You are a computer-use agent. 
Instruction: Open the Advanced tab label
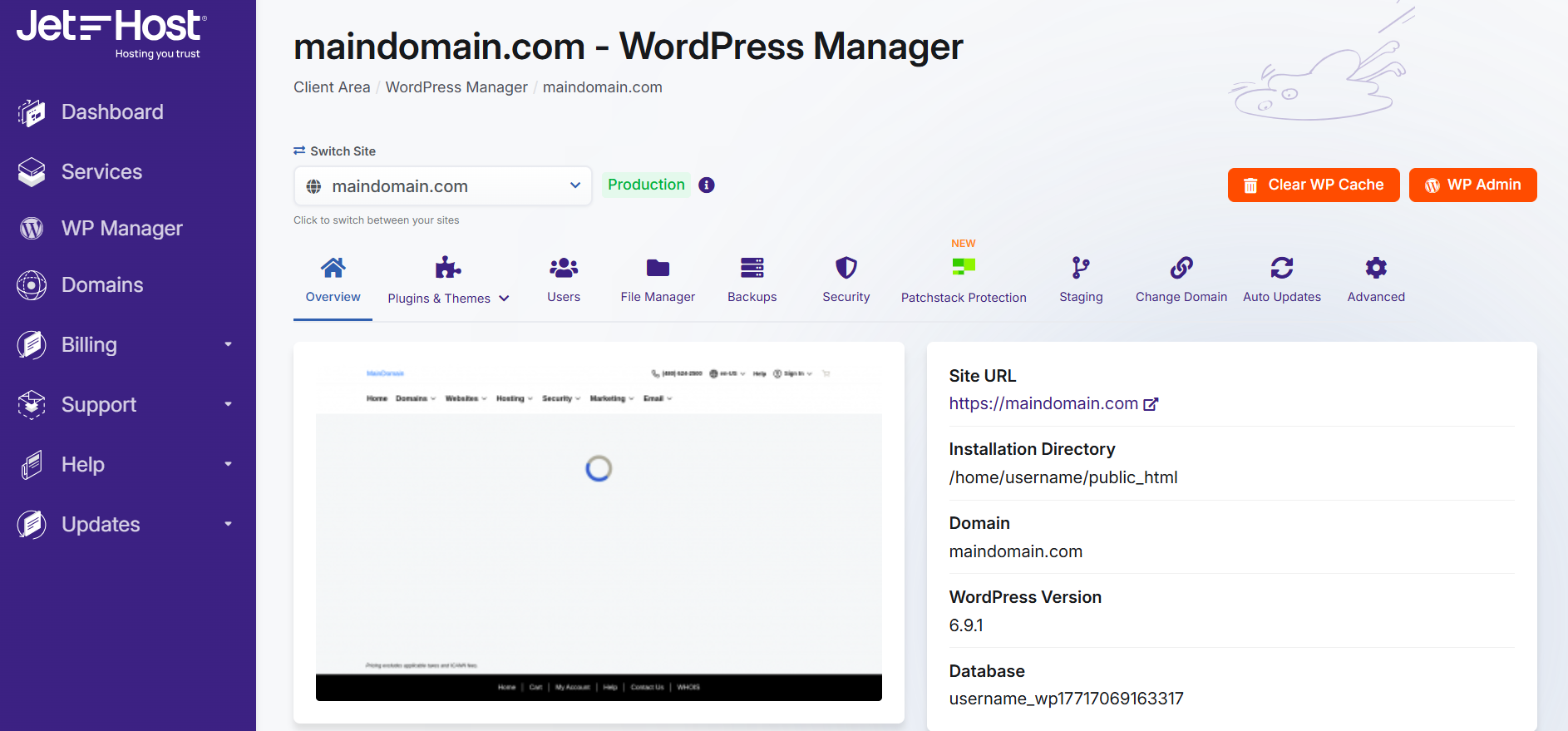[x=1376, y=297]
